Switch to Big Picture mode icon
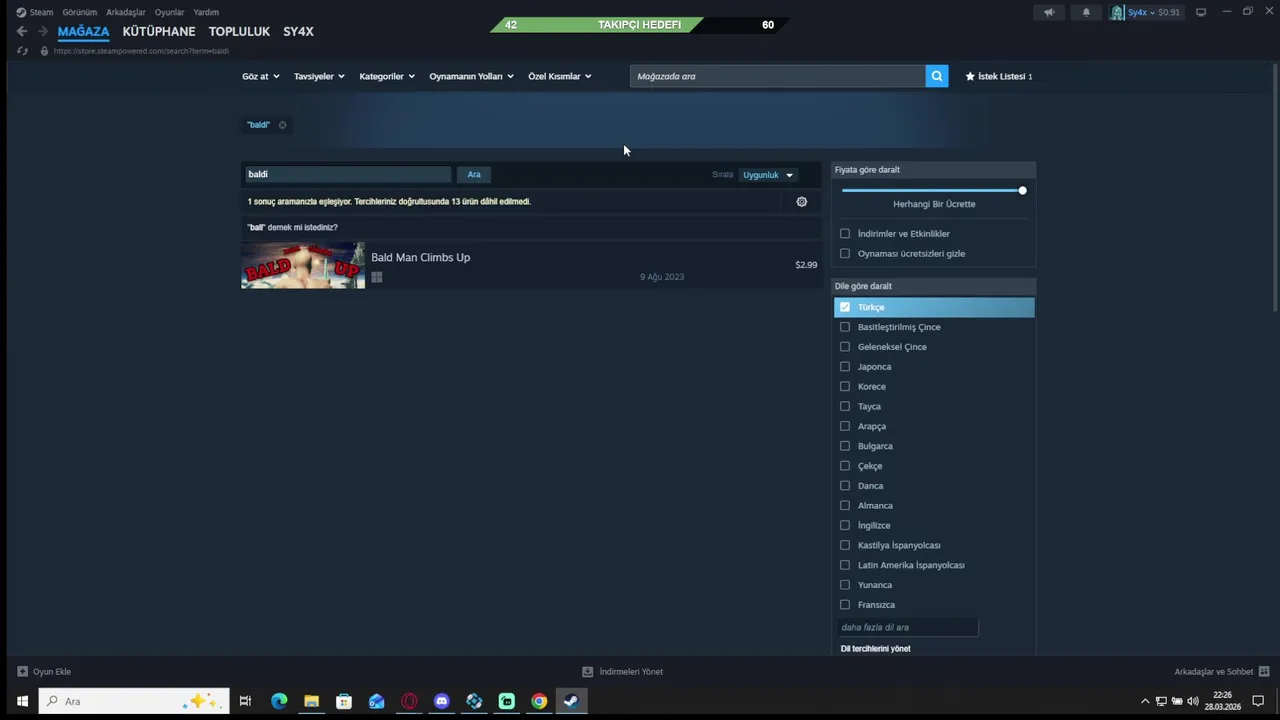The width and height of the screenshot is (1280, 720). click(x=1201, y=12)
